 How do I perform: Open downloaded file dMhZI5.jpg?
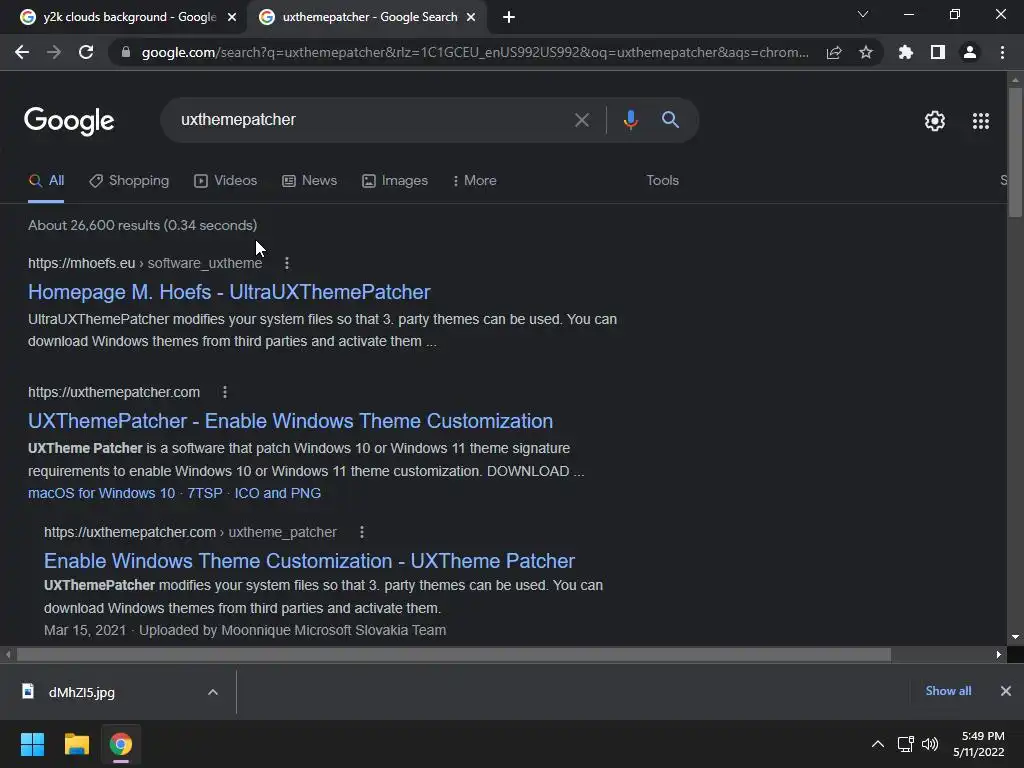point(82,692)
